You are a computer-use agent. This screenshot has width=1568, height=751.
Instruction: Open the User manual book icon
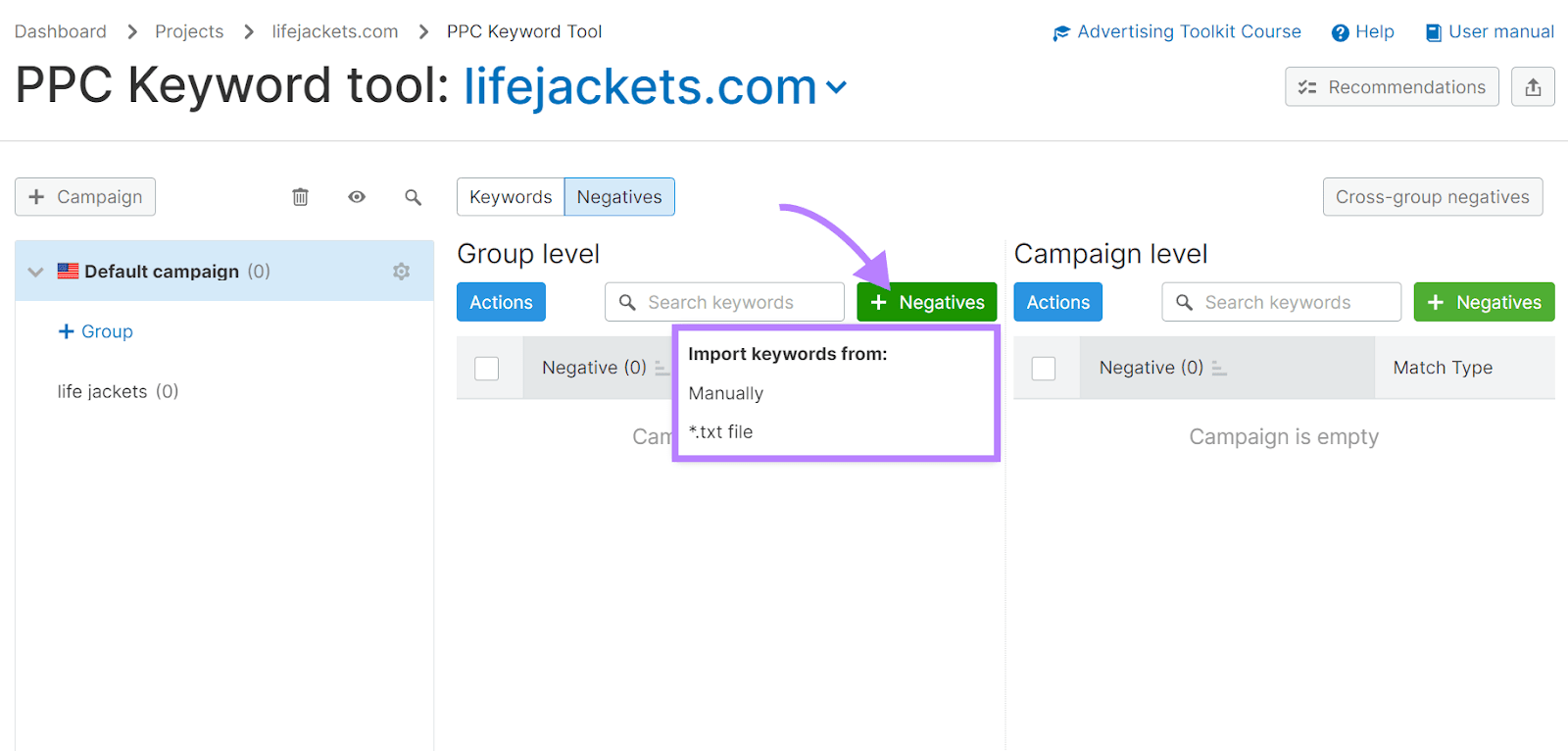(x=1433, y=32)
